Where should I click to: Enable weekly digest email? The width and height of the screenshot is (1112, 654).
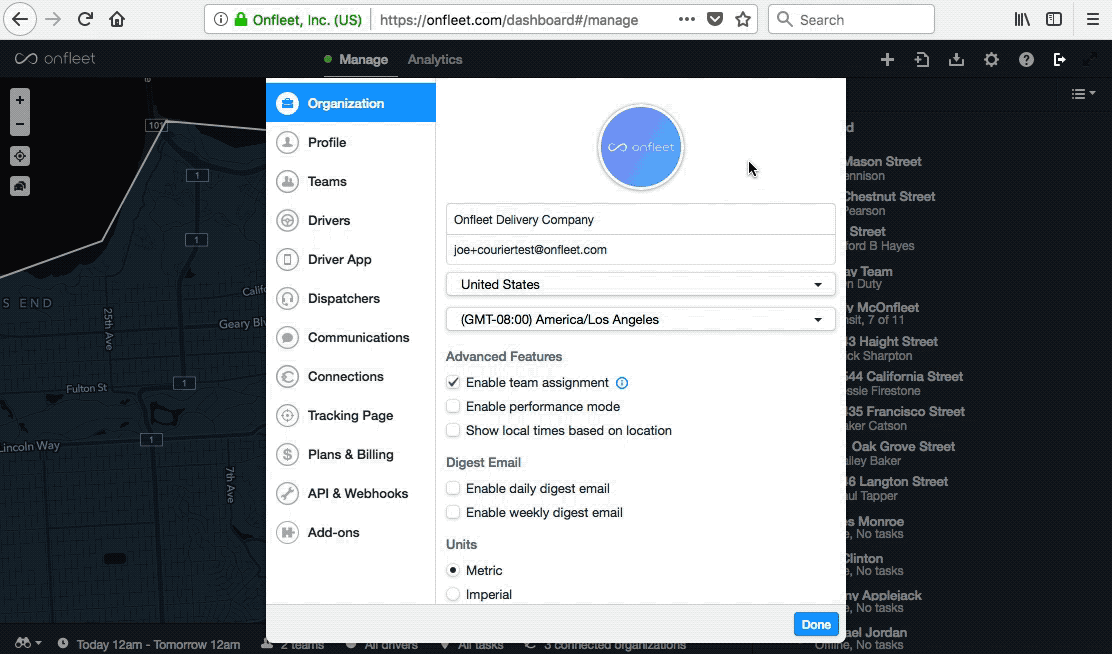pyautogui.click(x=453, y=513)
